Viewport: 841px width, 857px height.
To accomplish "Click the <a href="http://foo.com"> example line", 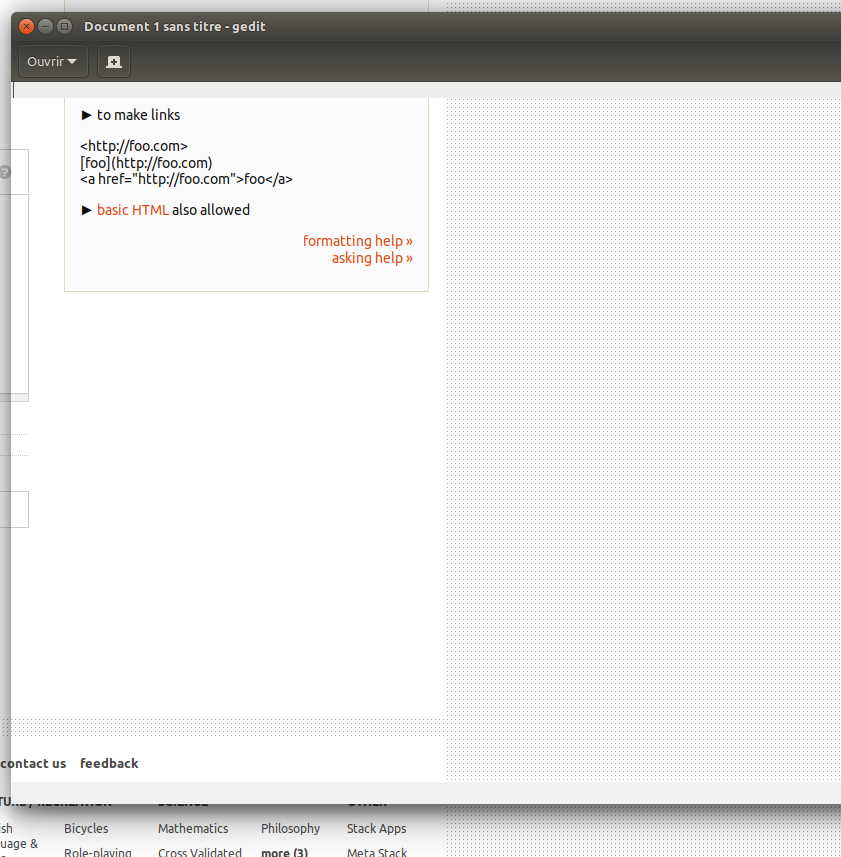I will (186, 179).
